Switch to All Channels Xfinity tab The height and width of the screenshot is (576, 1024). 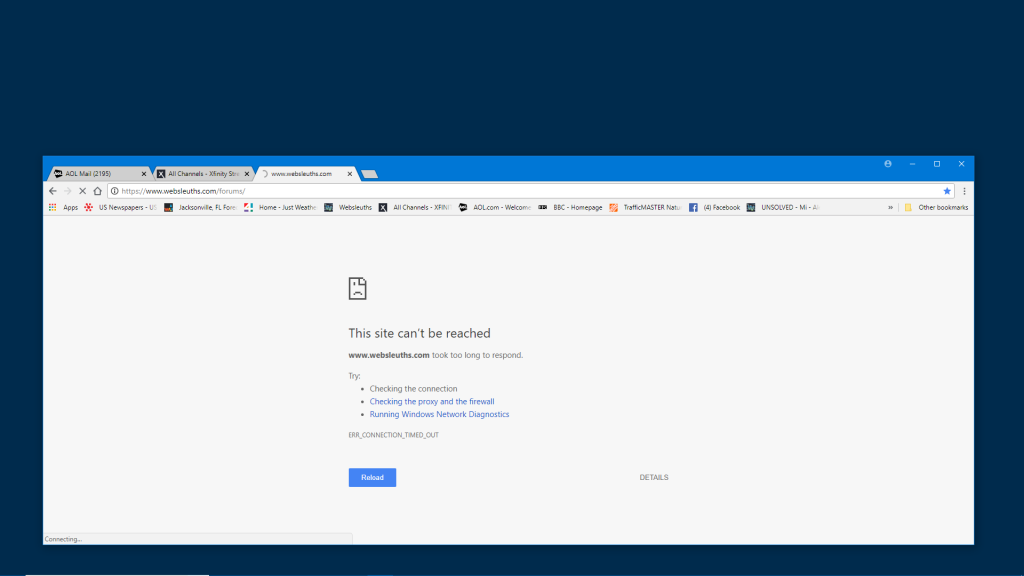point(200,174)
